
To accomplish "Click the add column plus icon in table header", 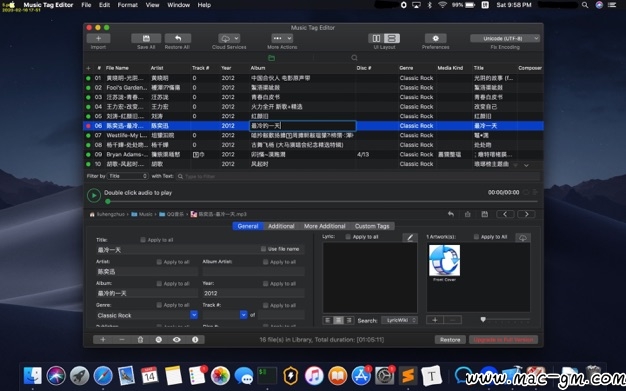I will pos(88,68).
